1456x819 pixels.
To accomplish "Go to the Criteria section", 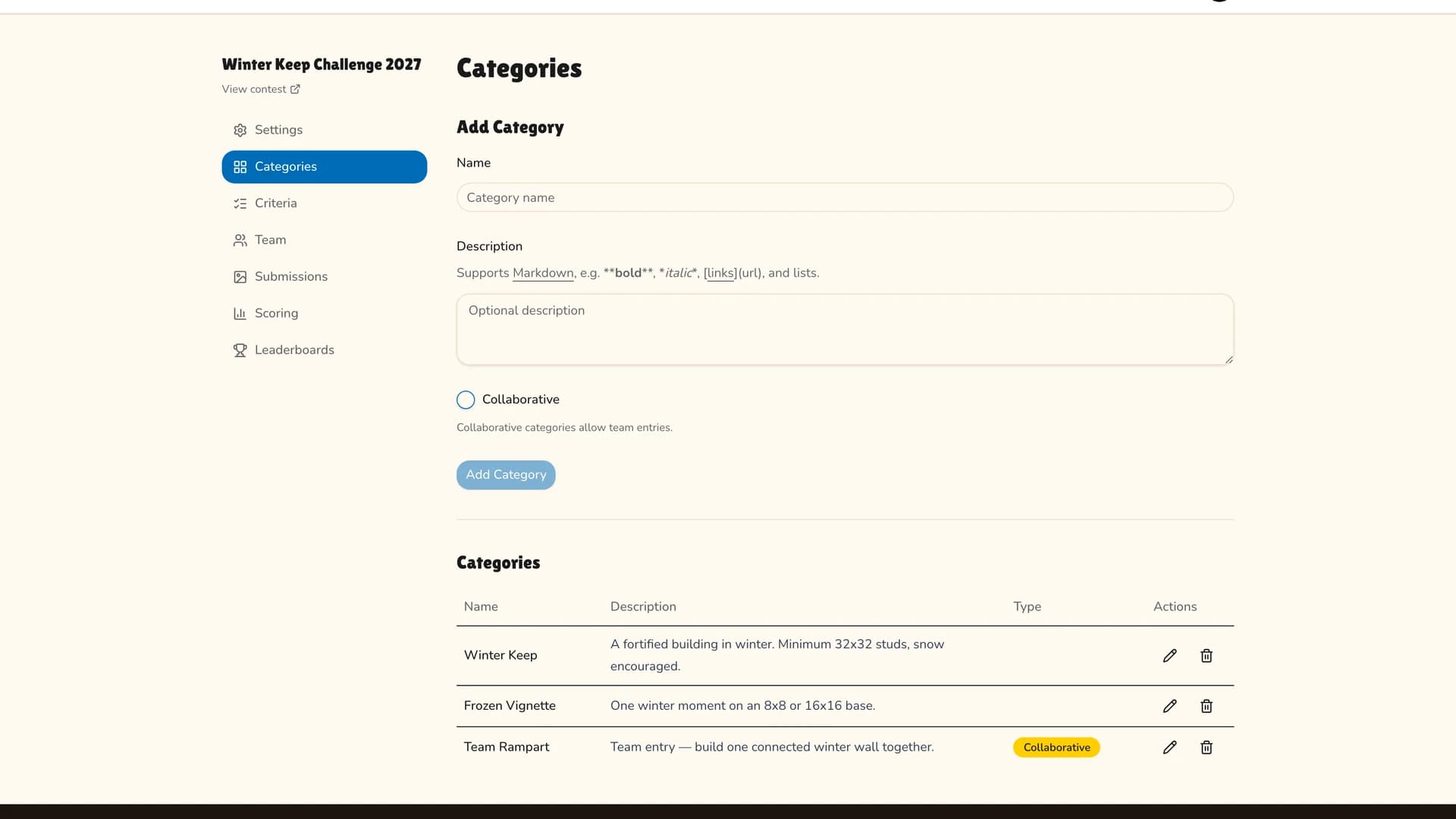I will pos(324,203).
